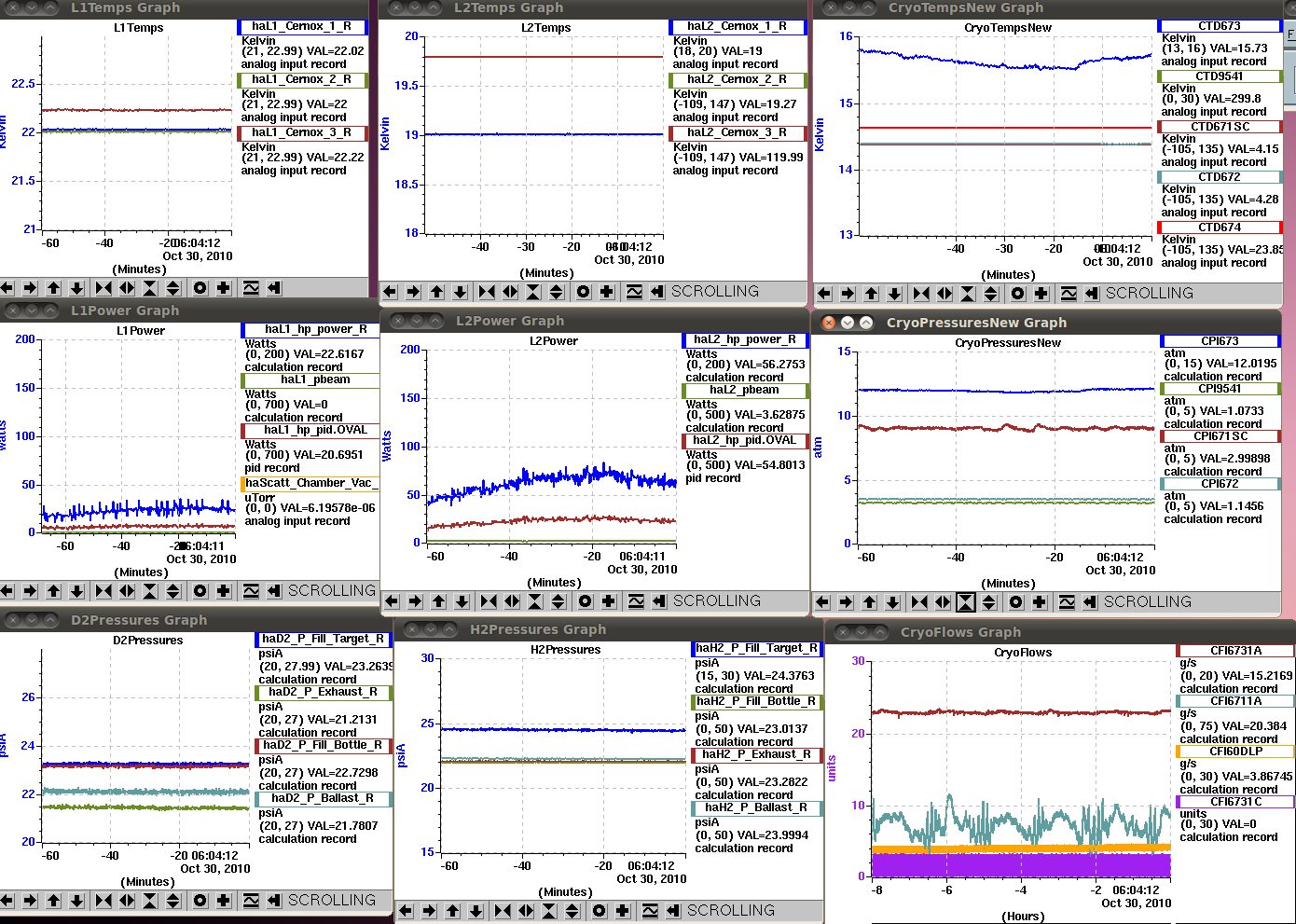
Task: Zoom out vertically on CryoTempsNew graph
Action: point(991,294)
